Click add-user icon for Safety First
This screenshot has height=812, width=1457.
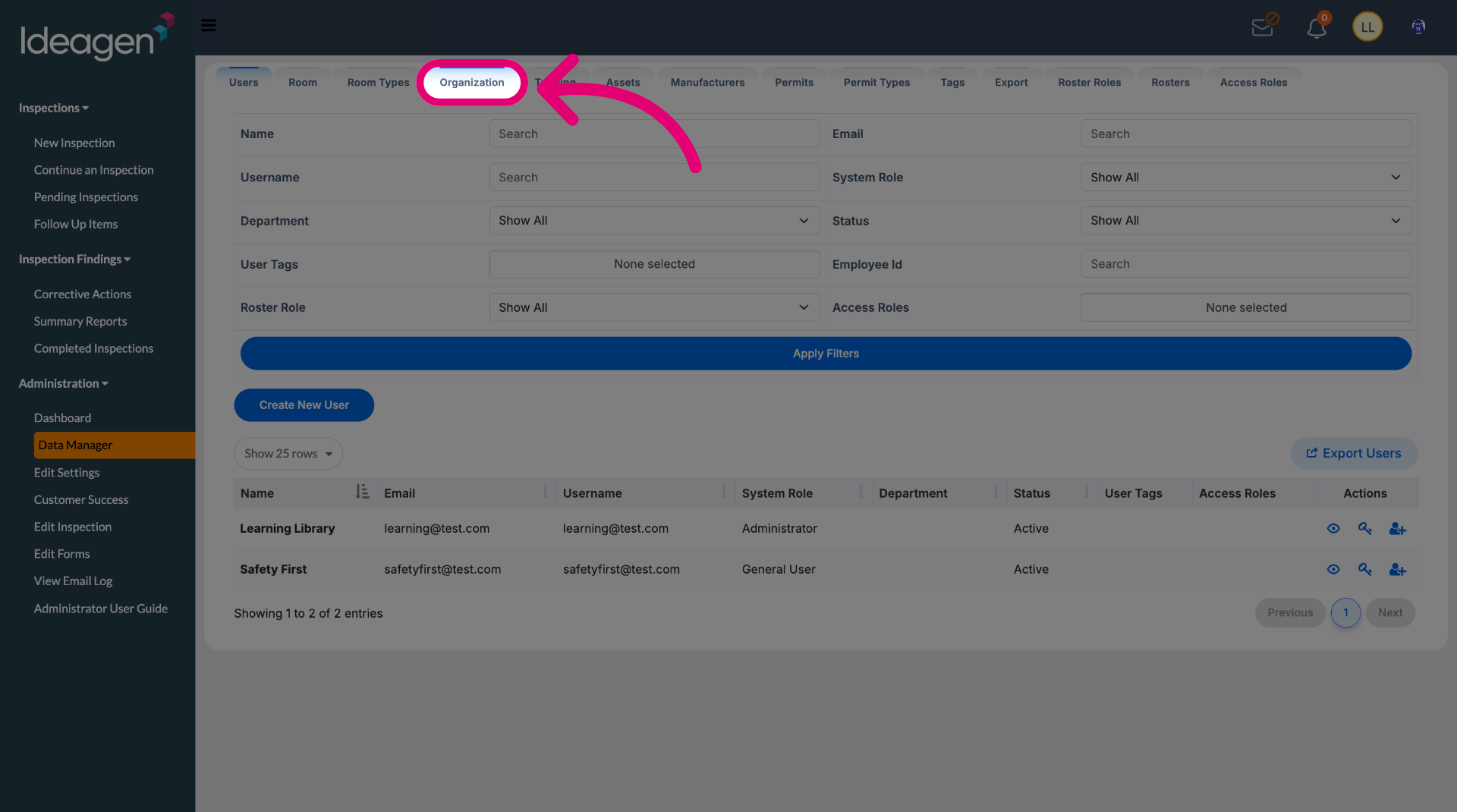point(1398,570)
